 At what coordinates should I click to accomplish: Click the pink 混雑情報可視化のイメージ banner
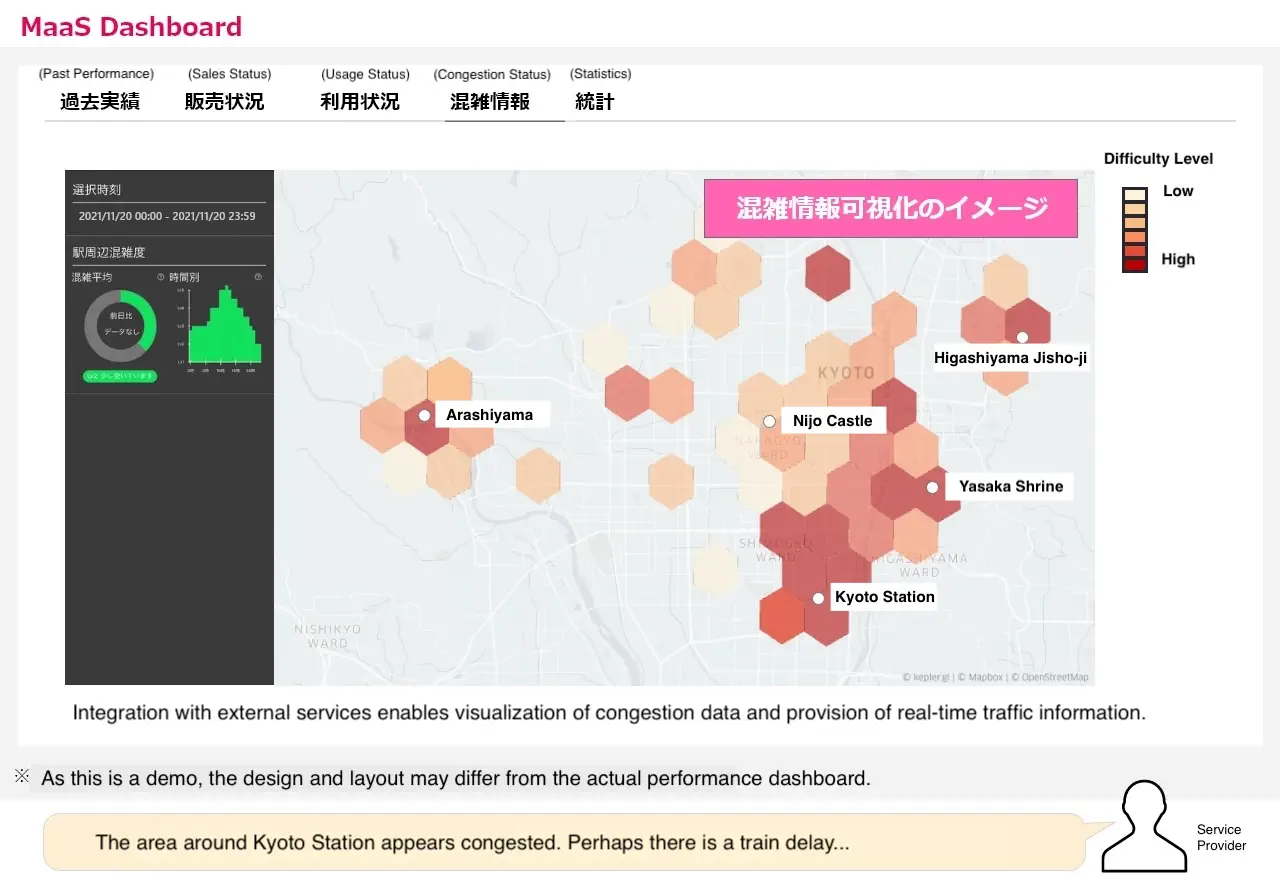pos(890,208)
